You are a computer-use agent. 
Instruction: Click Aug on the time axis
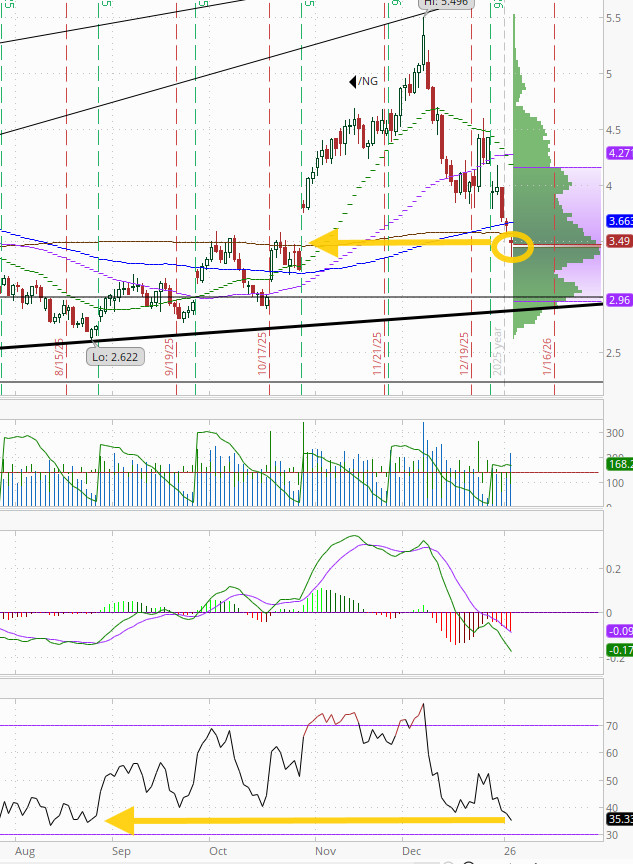(25, 851)
